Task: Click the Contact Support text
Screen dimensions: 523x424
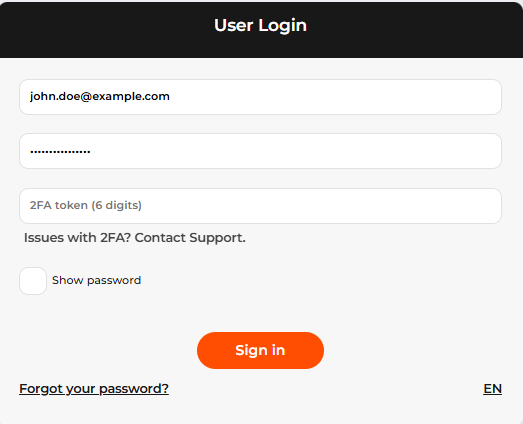Action: point(190,238)
